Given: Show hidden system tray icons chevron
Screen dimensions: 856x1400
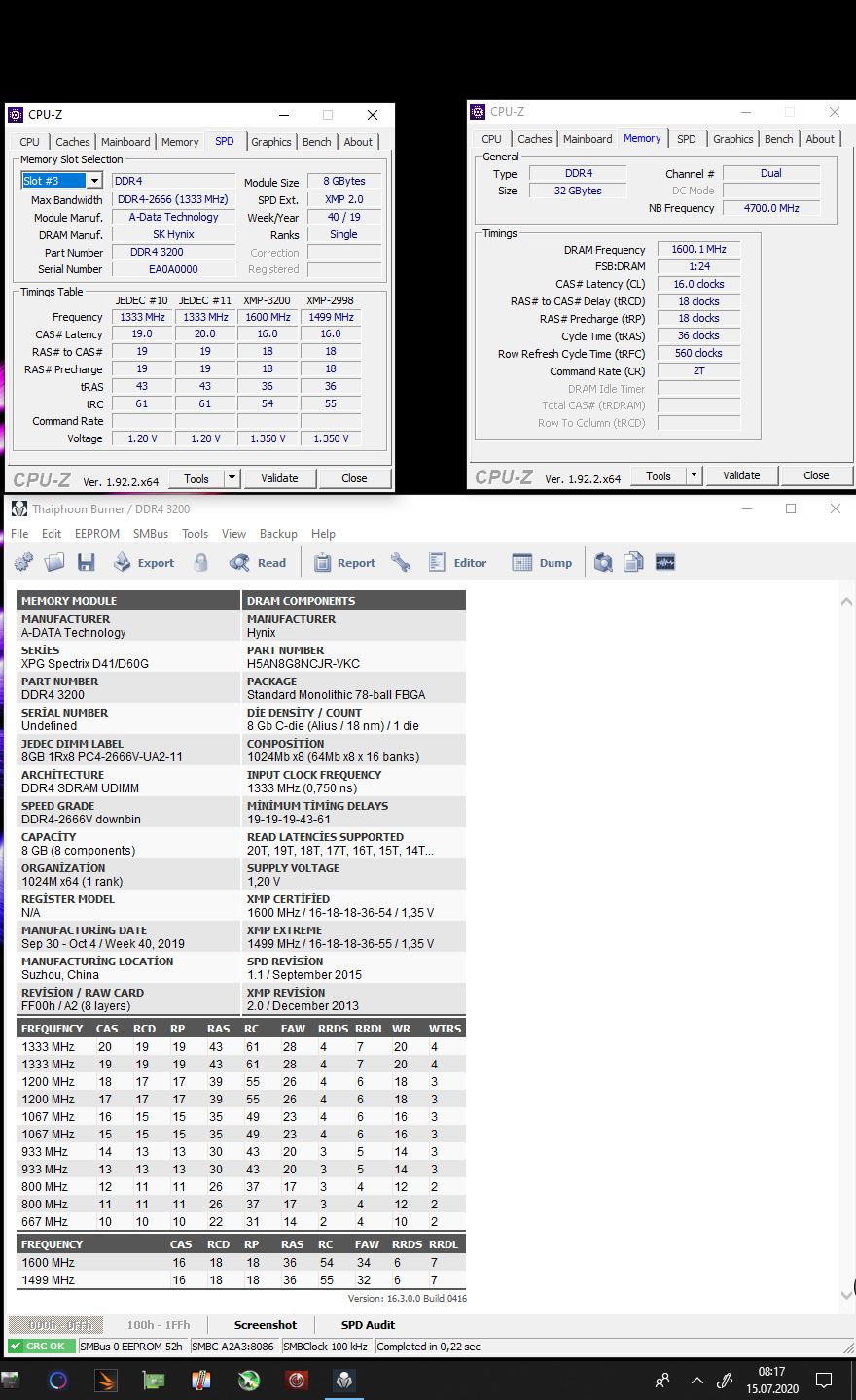Looking at the screenshot, I should pyautogui.click(x=696, y=1381).
